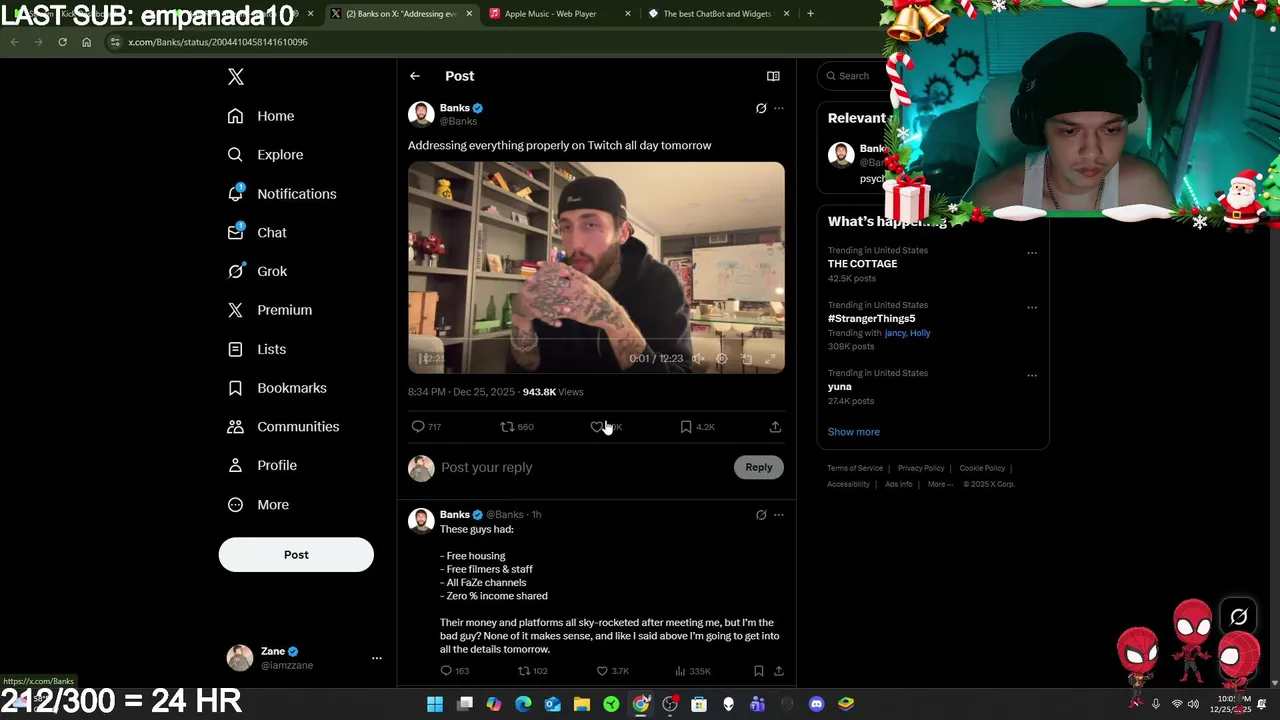Reload the page

point(62,42)
